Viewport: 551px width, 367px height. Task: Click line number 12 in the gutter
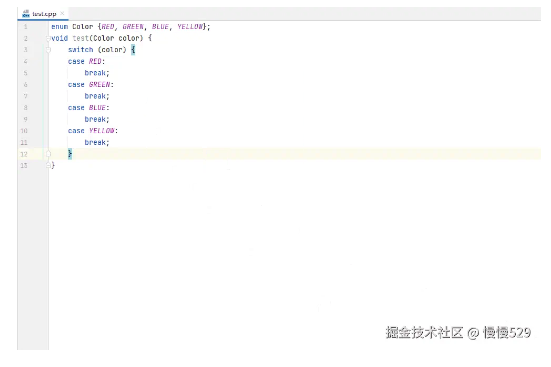click(24, 154)
